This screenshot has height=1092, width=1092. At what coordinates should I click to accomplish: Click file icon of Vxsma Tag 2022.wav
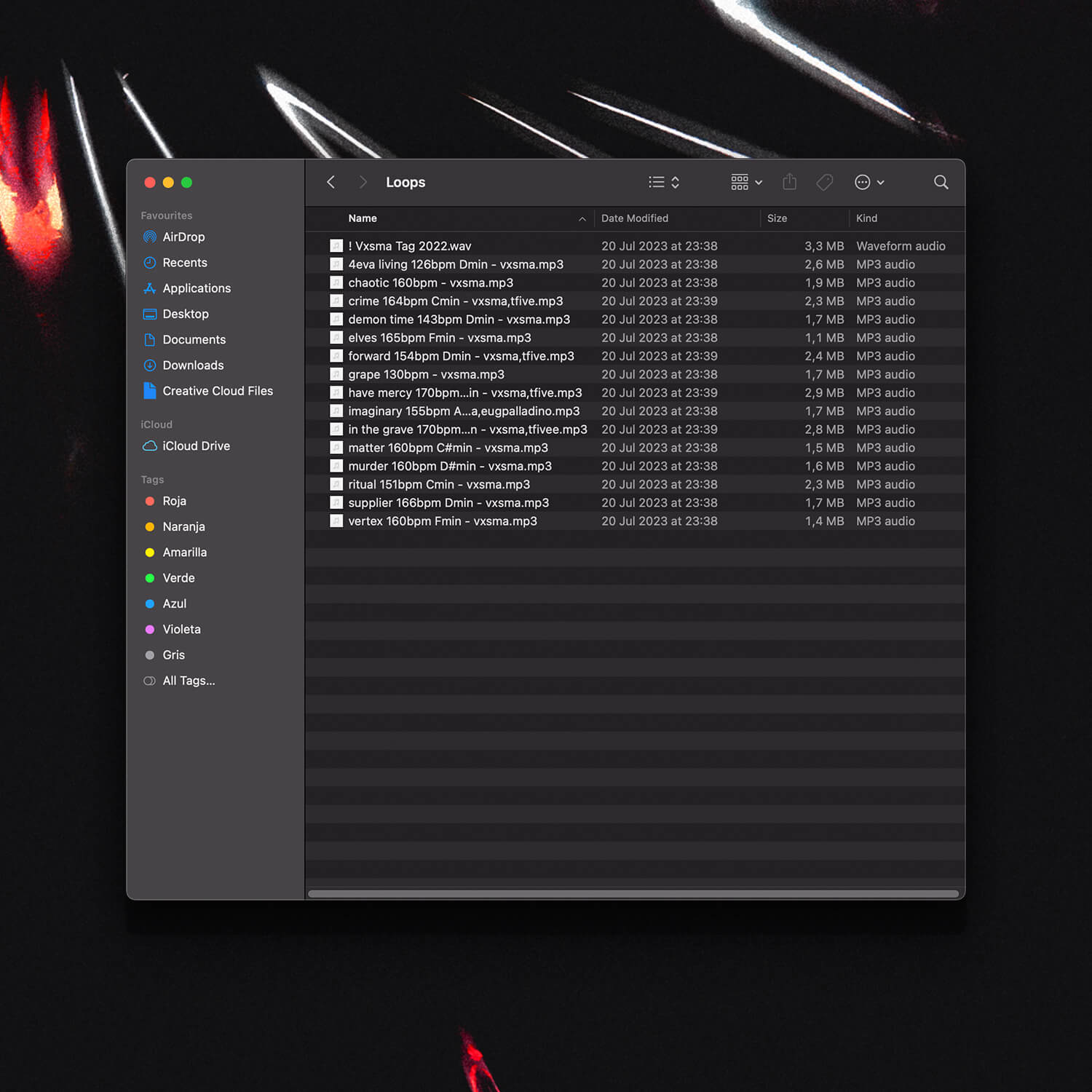click(336, 246)
